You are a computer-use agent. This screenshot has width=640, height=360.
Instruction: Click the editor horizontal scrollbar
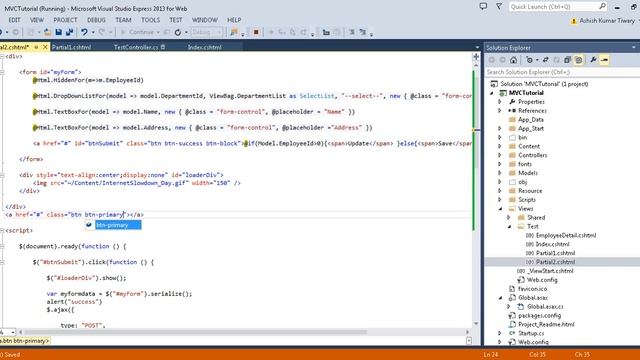tap(244, 332)
